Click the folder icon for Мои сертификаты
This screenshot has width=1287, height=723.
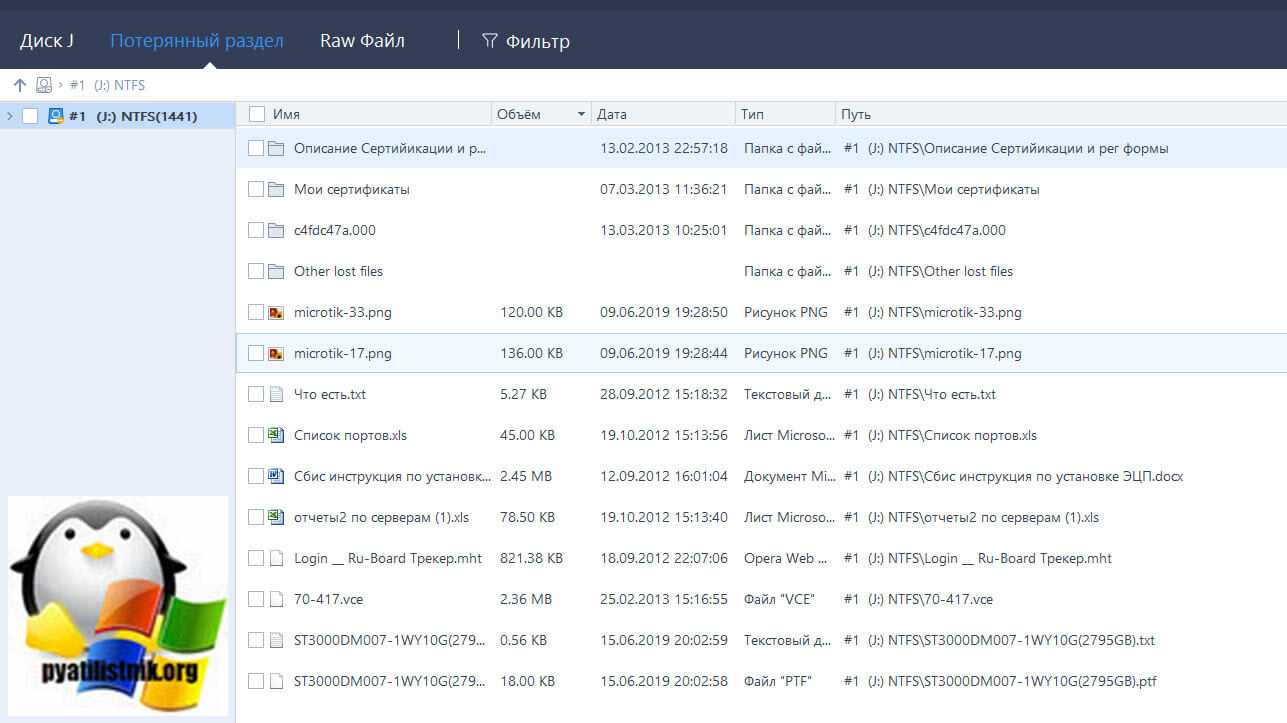277,189
